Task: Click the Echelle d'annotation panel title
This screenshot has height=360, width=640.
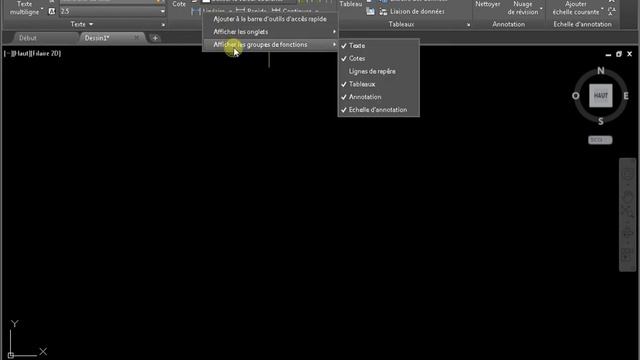Action: pos(582,24)
